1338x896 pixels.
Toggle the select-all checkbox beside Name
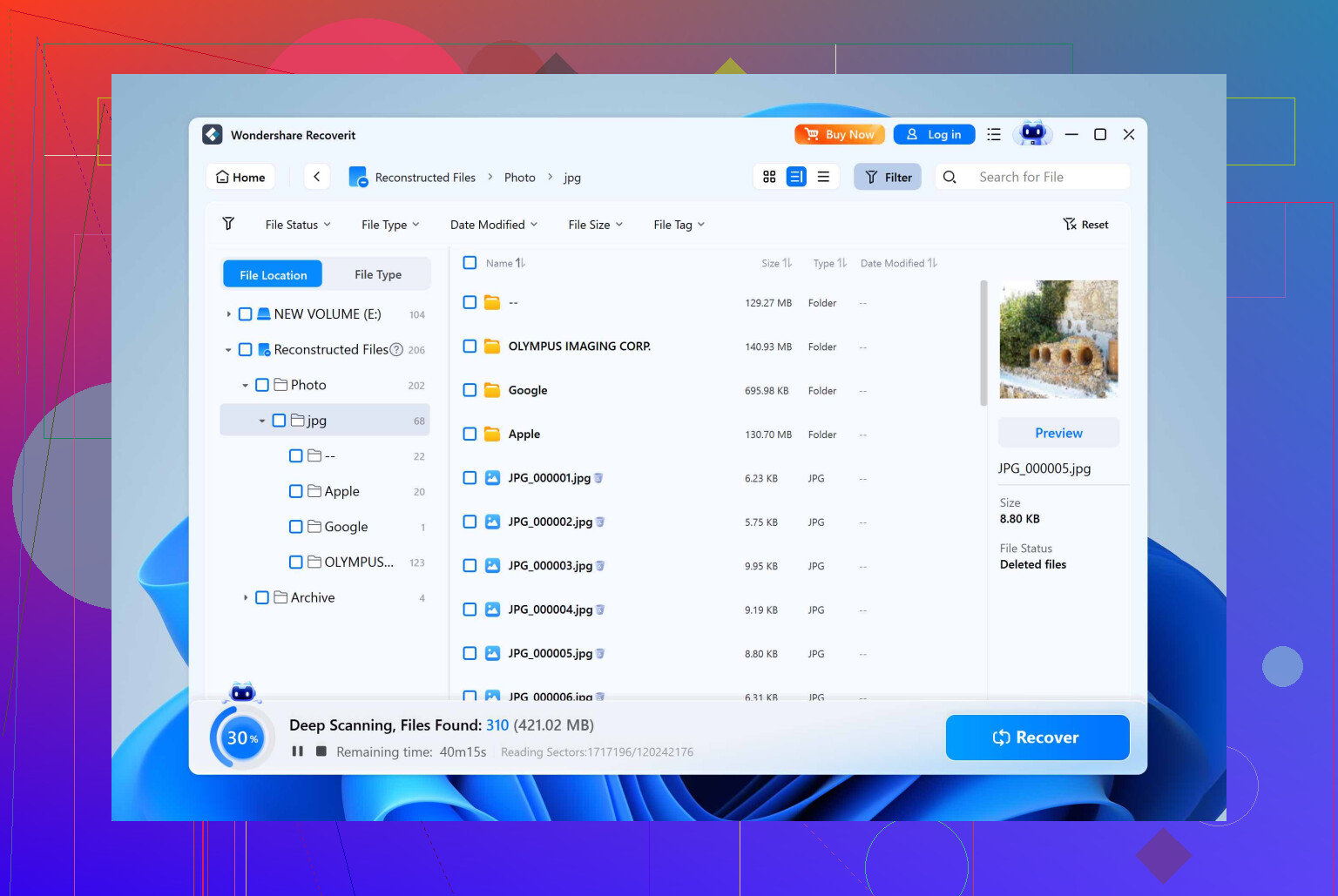tap(470, 263)
